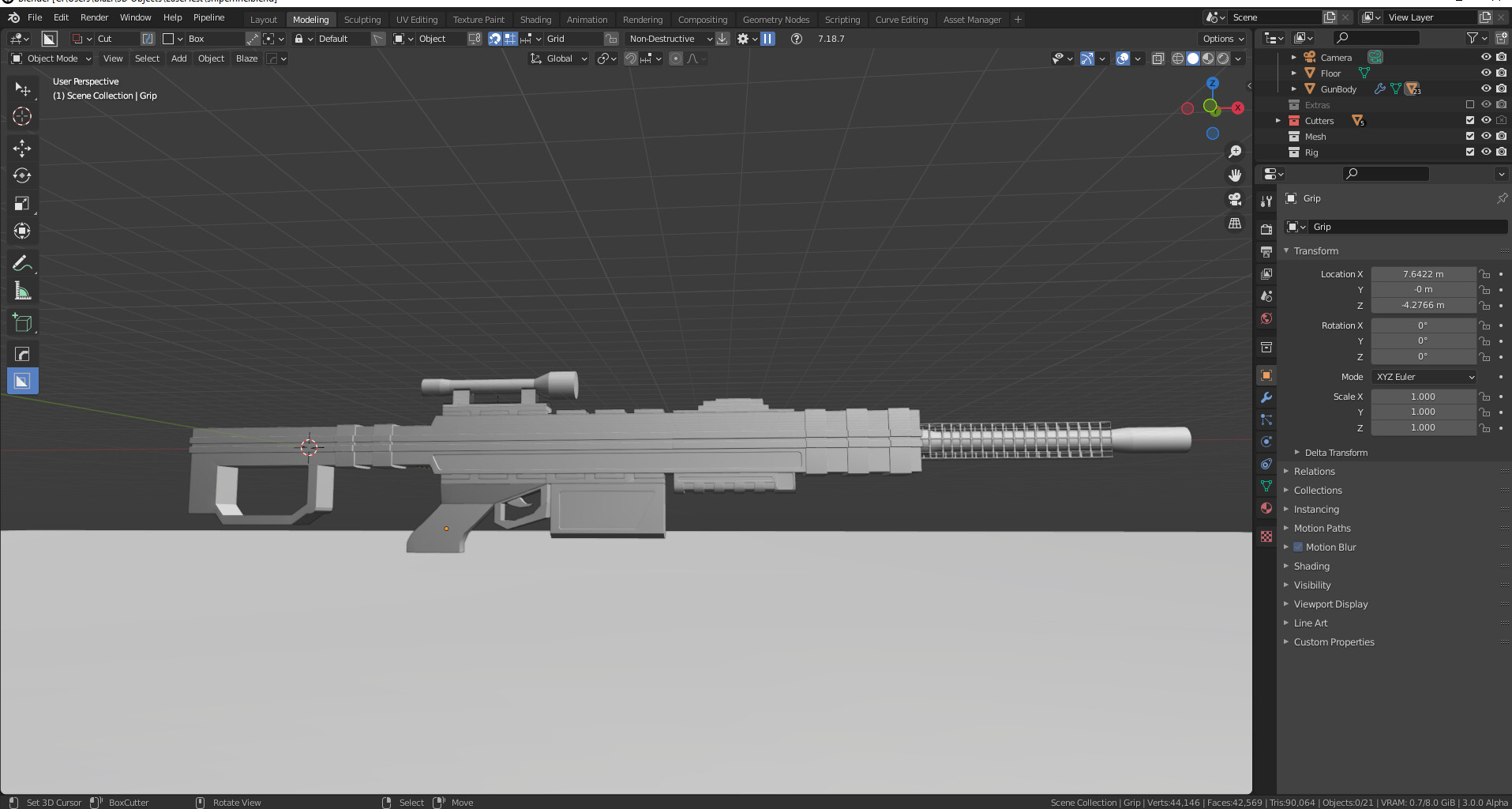Select the Move tool in the toolbar
1512x809 pixels.
coord(22,148)
